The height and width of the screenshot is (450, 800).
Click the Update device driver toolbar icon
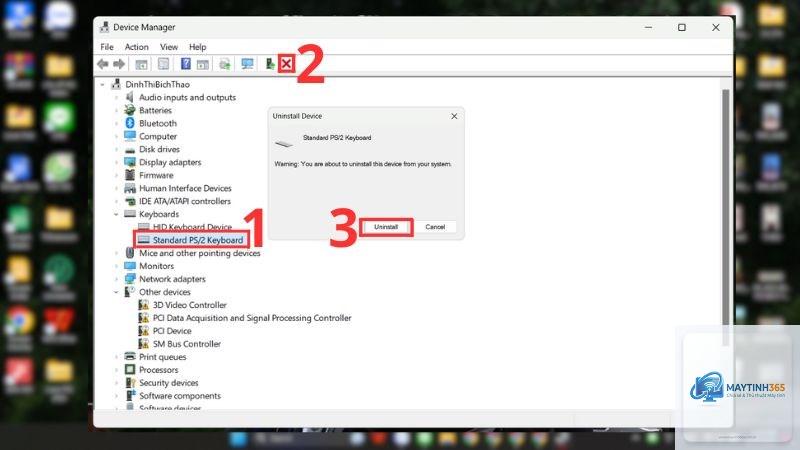[224, 64]
